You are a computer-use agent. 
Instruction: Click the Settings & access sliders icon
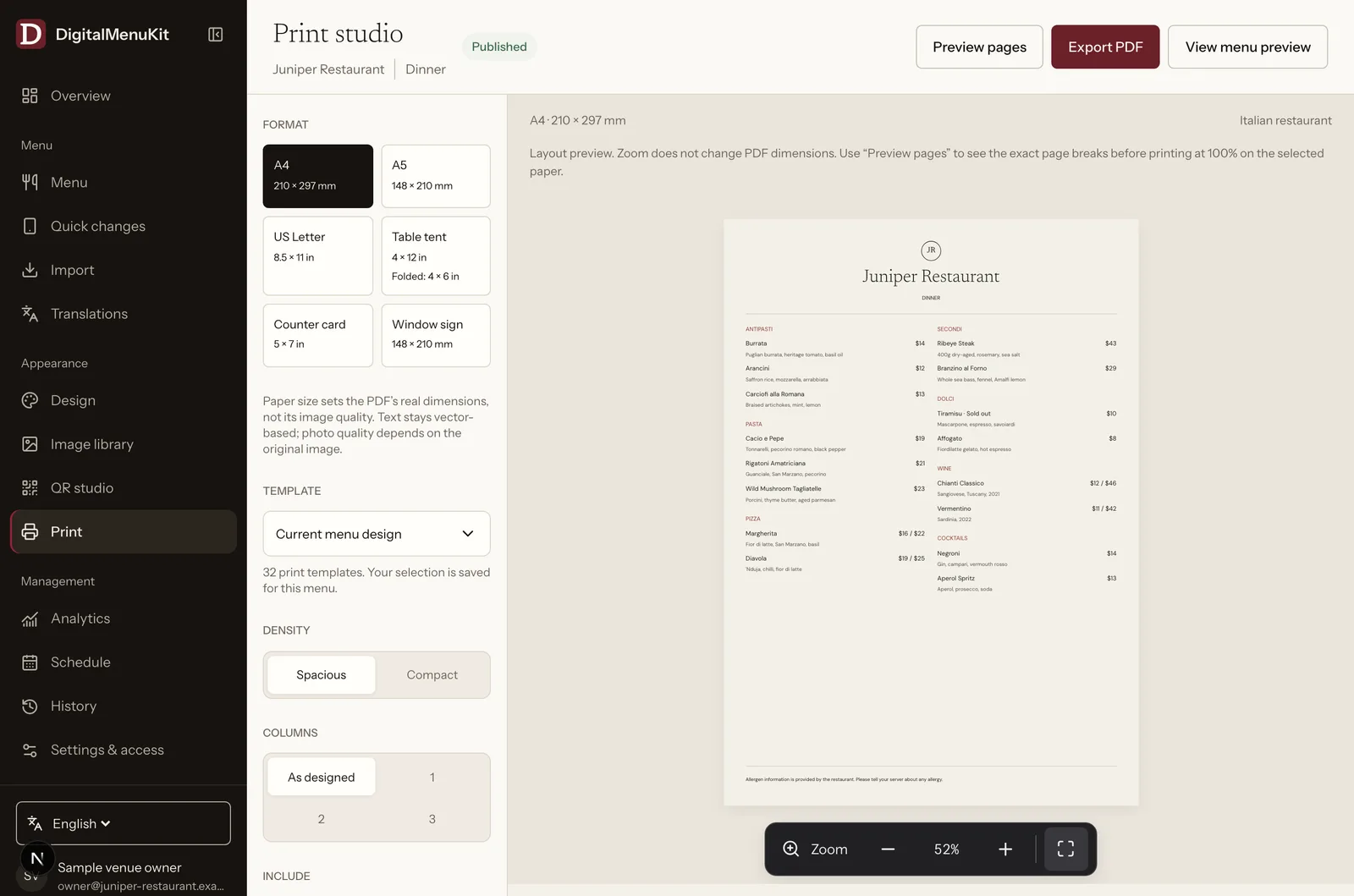pyautogui.click(x=30, y=750)
